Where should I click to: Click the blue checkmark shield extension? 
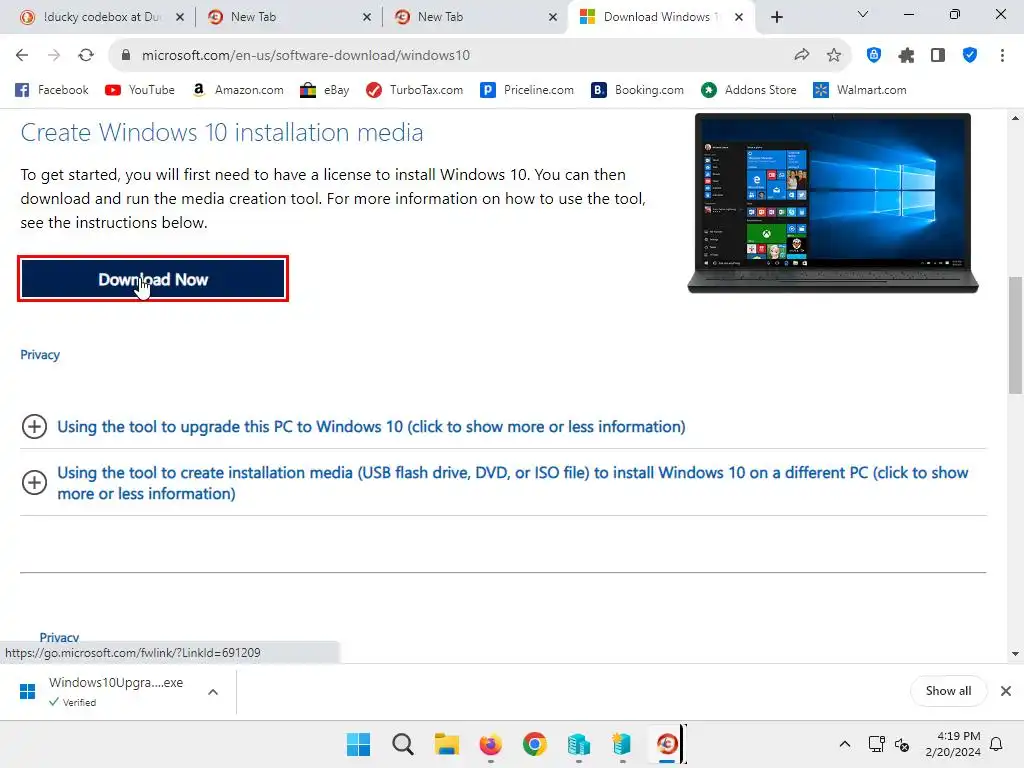[970, 56]
